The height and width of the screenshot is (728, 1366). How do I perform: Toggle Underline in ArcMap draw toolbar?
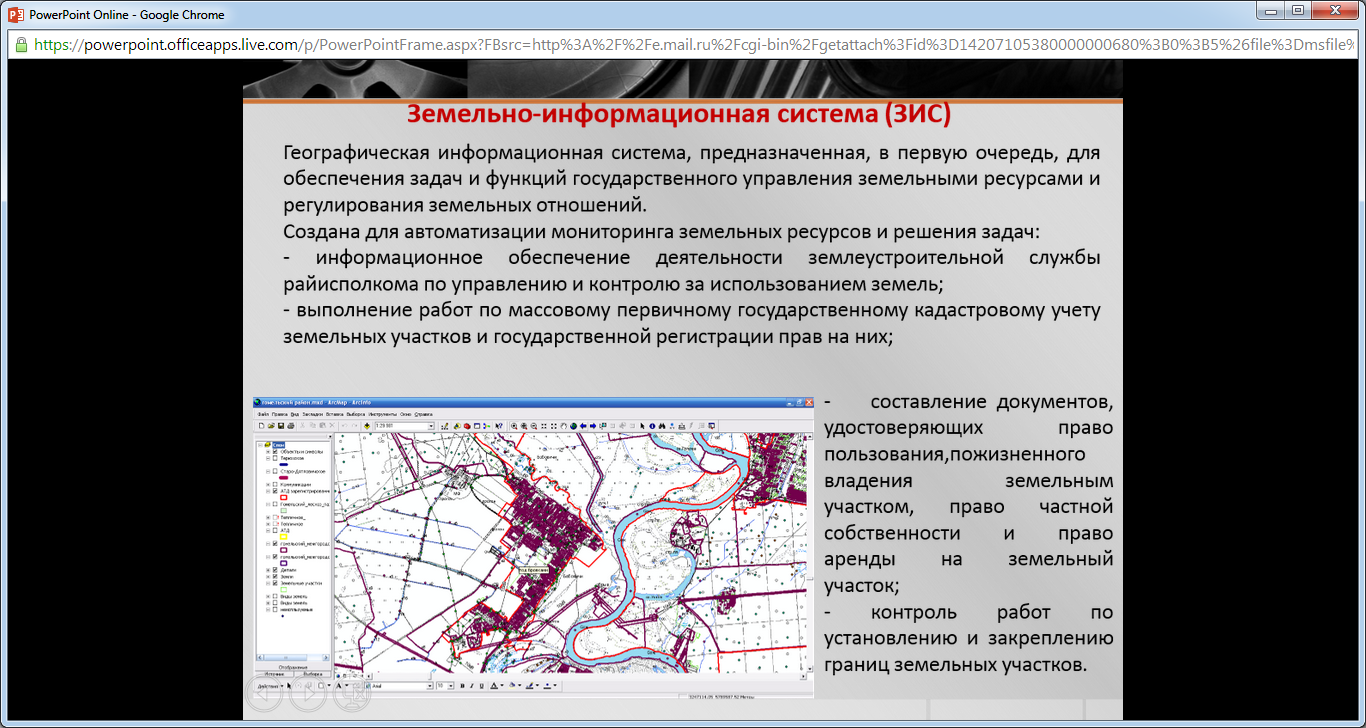[x=481, y=686]
